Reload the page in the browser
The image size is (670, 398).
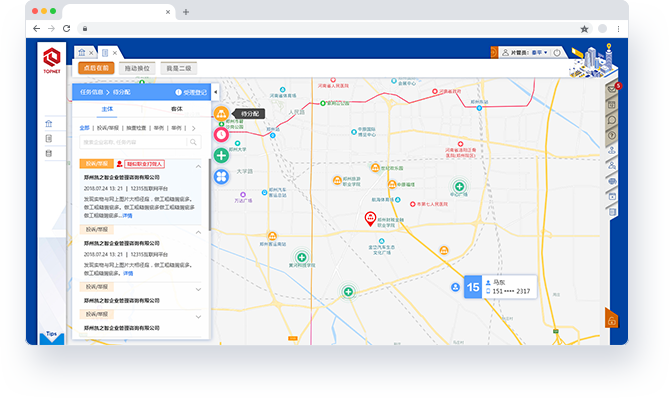pos(66,29)
